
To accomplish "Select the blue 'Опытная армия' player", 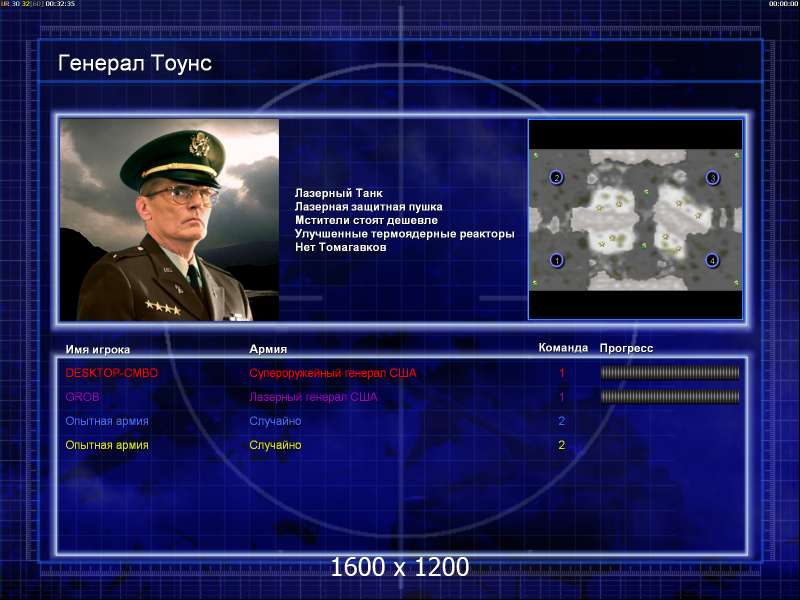I will tap(107, 421).
